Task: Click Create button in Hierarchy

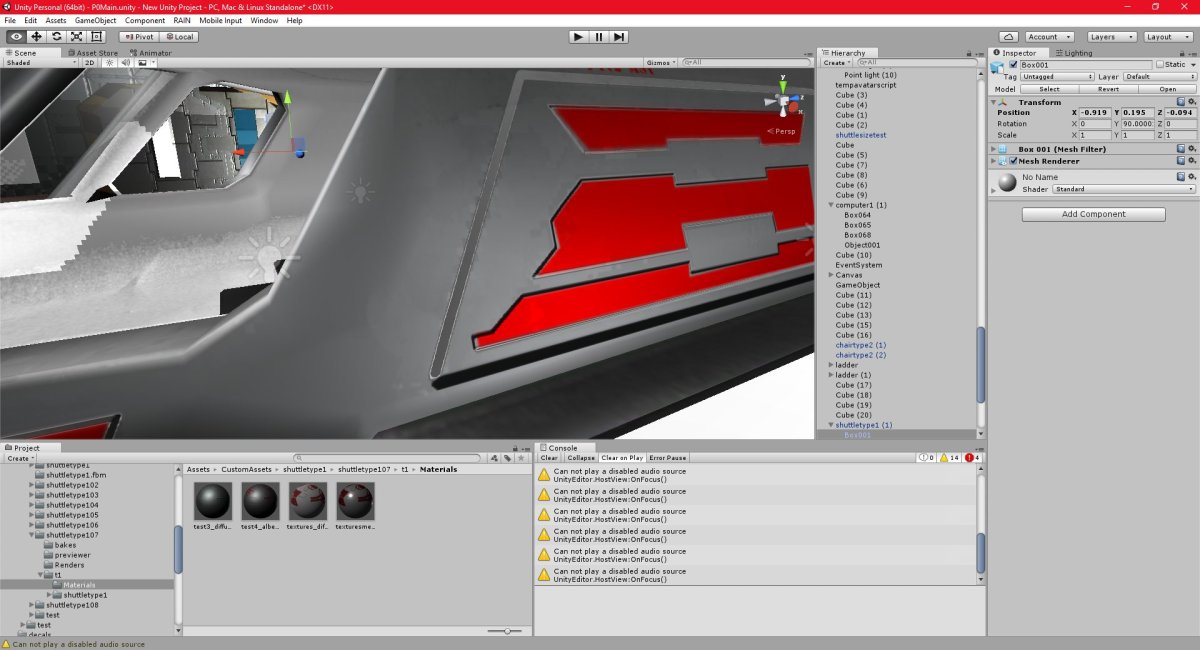Action: (836, 62)
